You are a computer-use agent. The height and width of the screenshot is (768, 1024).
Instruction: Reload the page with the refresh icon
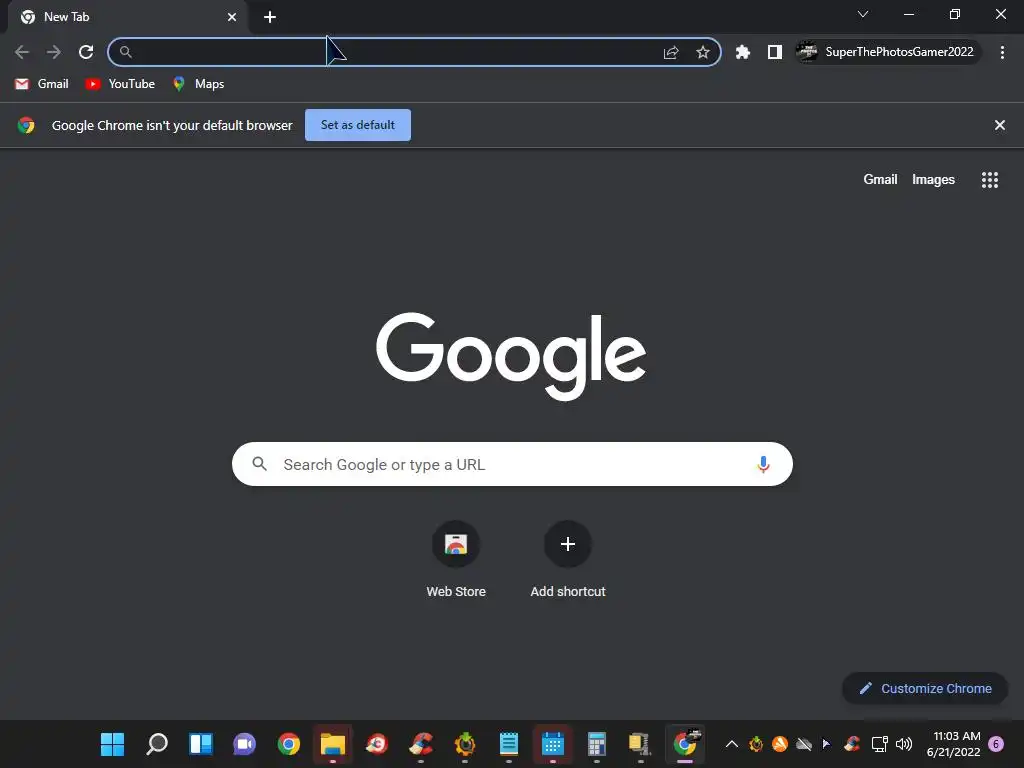(86, 52)
